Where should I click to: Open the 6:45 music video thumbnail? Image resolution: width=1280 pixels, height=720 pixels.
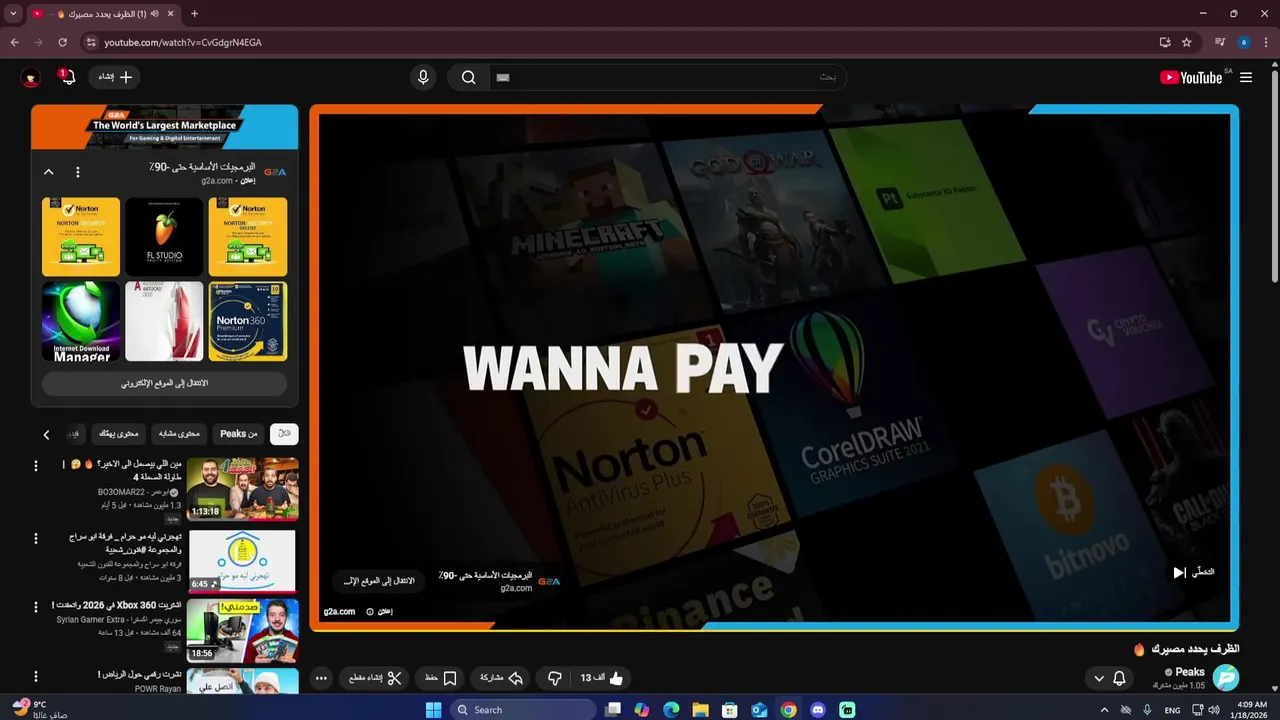click(x=242, y=561)
